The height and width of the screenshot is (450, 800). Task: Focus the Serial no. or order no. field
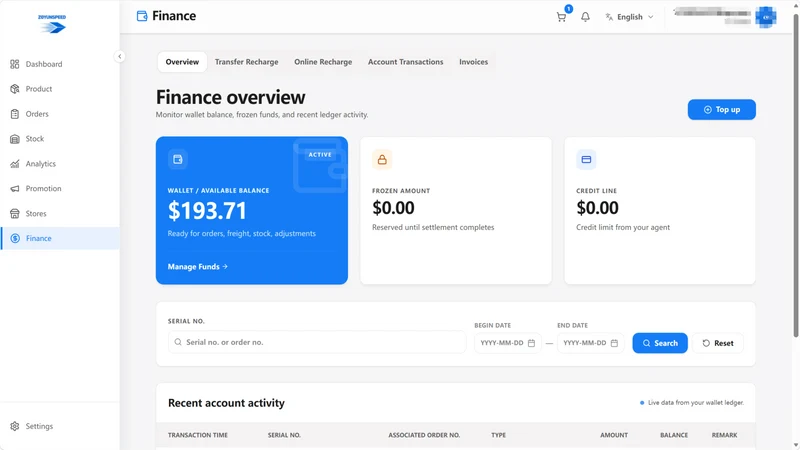pos(317,342)
